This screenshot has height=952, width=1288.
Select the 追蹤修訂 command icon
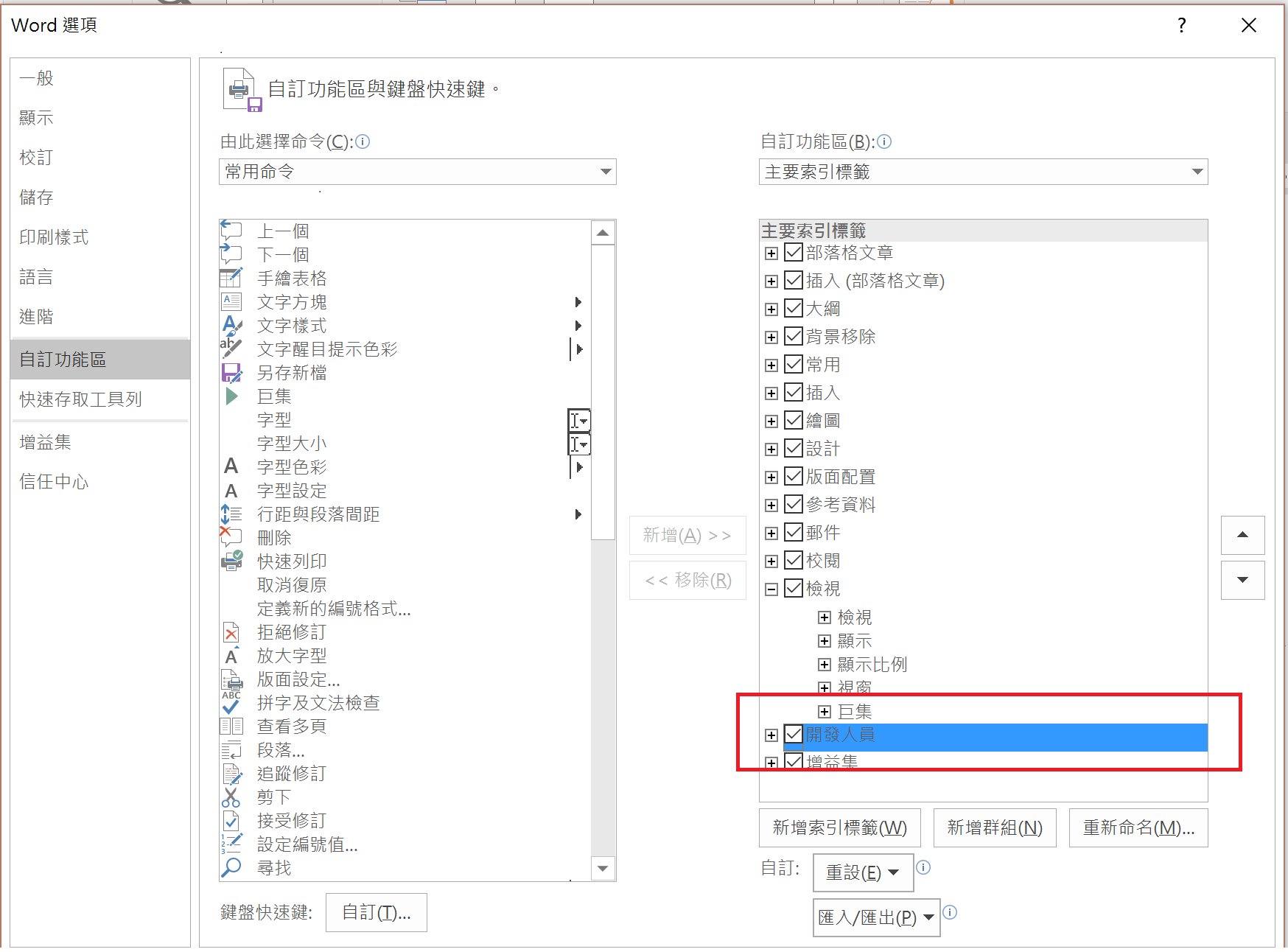(231, 773)
